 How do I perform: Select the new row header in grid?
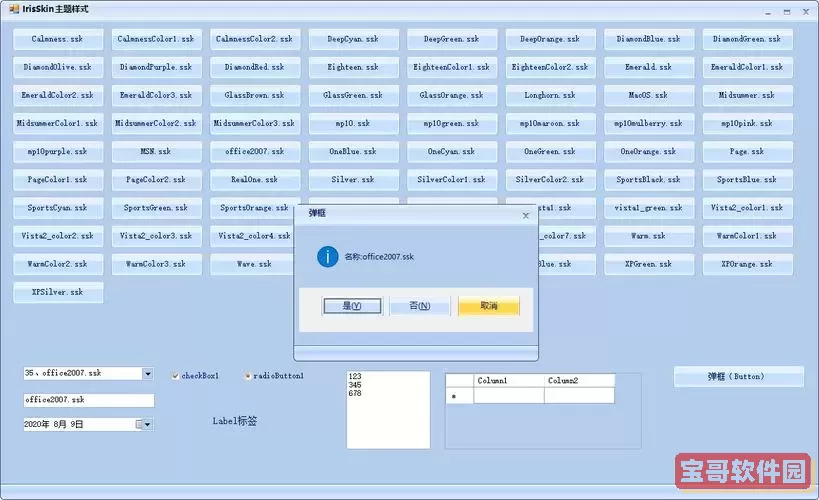[460, 396]
